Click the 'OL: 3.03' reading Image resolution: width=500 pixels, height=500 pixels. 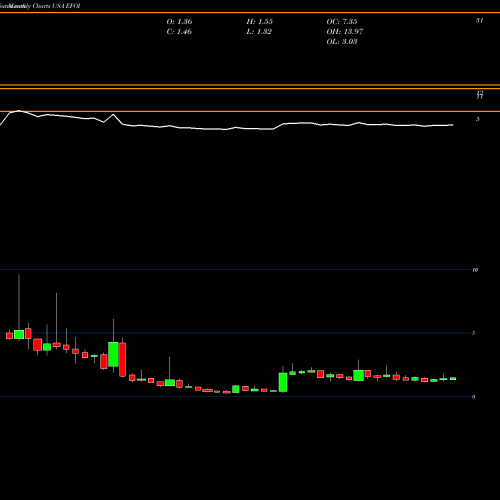(342, 42)
